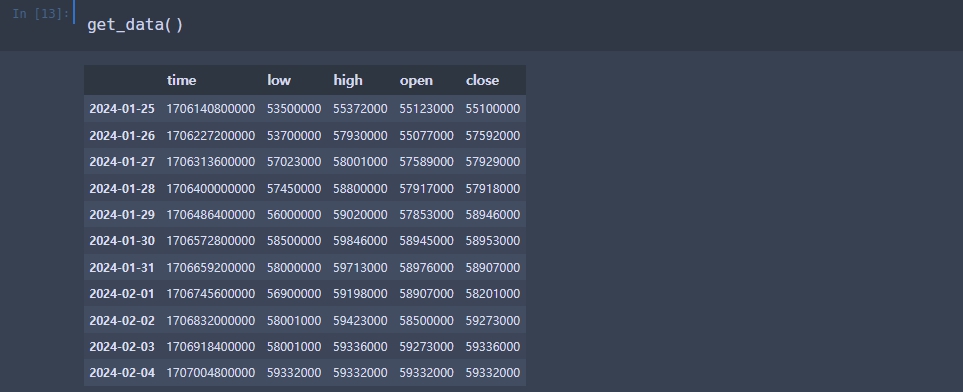Click open value 57853000

click(x=426, y=214)
